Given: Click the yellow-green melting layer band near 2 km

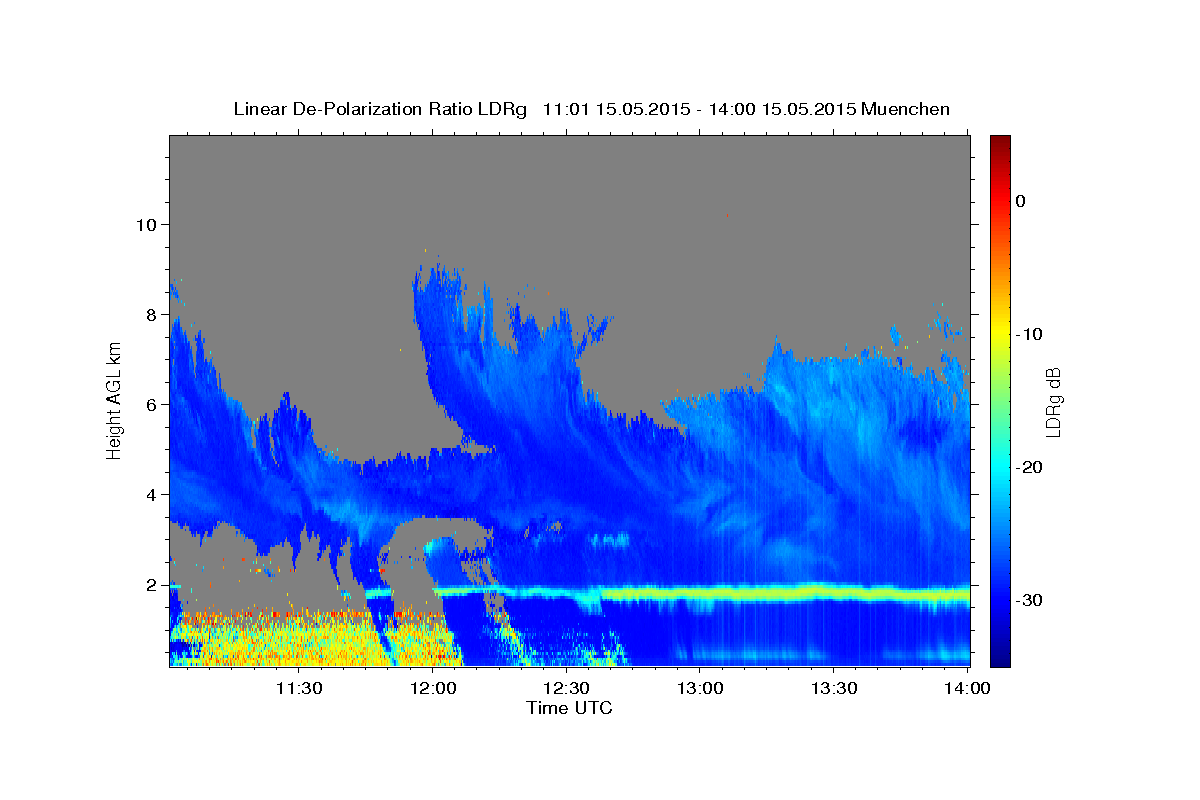Looking at the screenshot, I should (x=785, y=593).
